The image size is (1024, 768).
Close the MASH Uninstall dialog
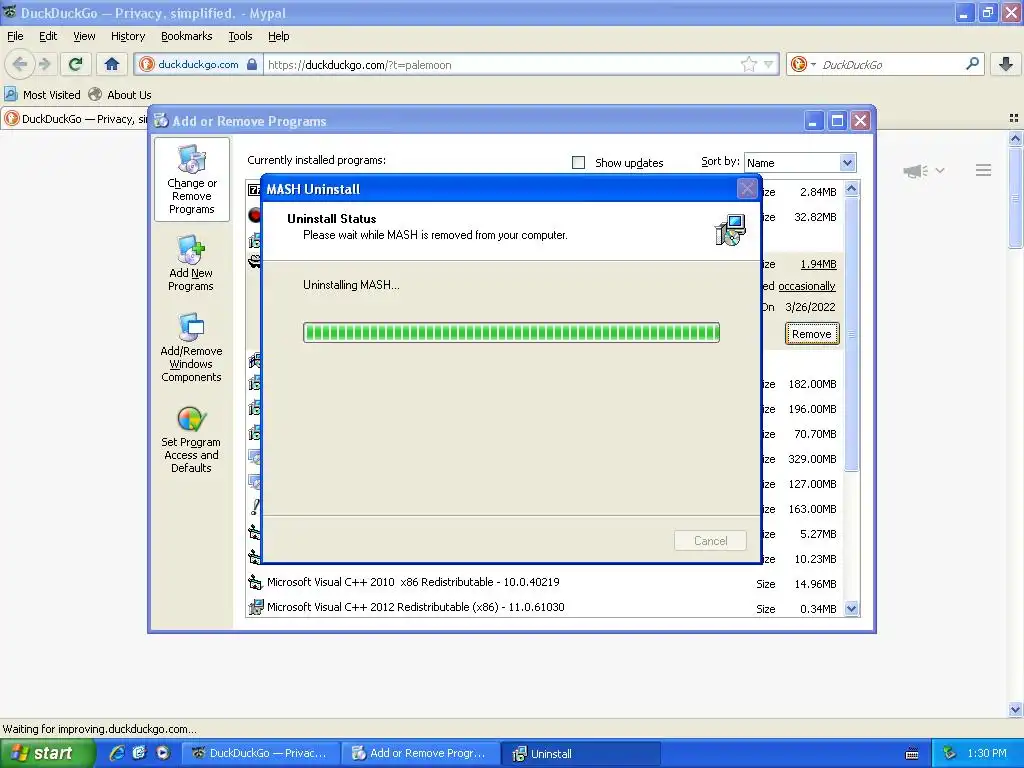tap(747, 189)
